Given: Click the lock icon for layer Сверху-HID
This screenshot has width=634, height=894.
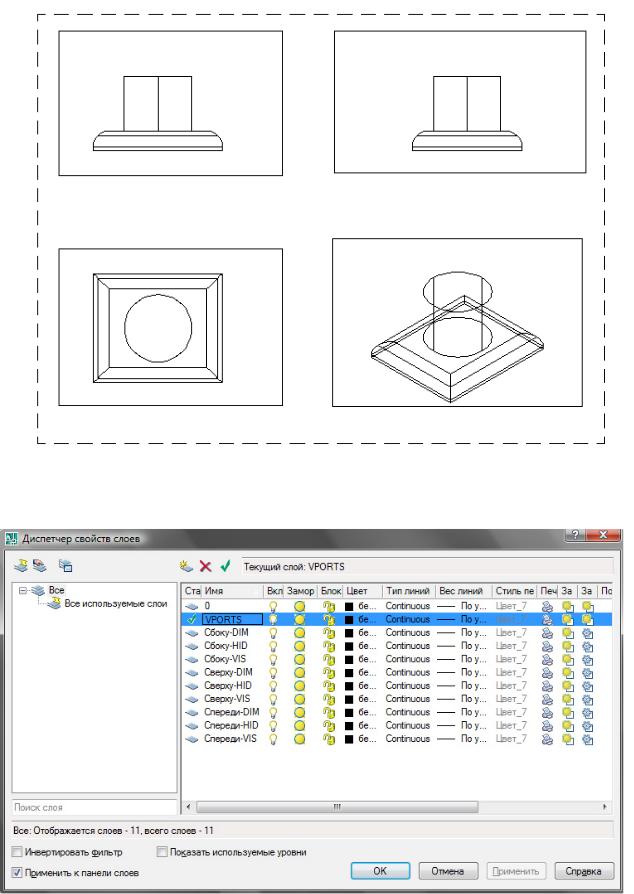Looking at the screenshot, I should 328,686.
